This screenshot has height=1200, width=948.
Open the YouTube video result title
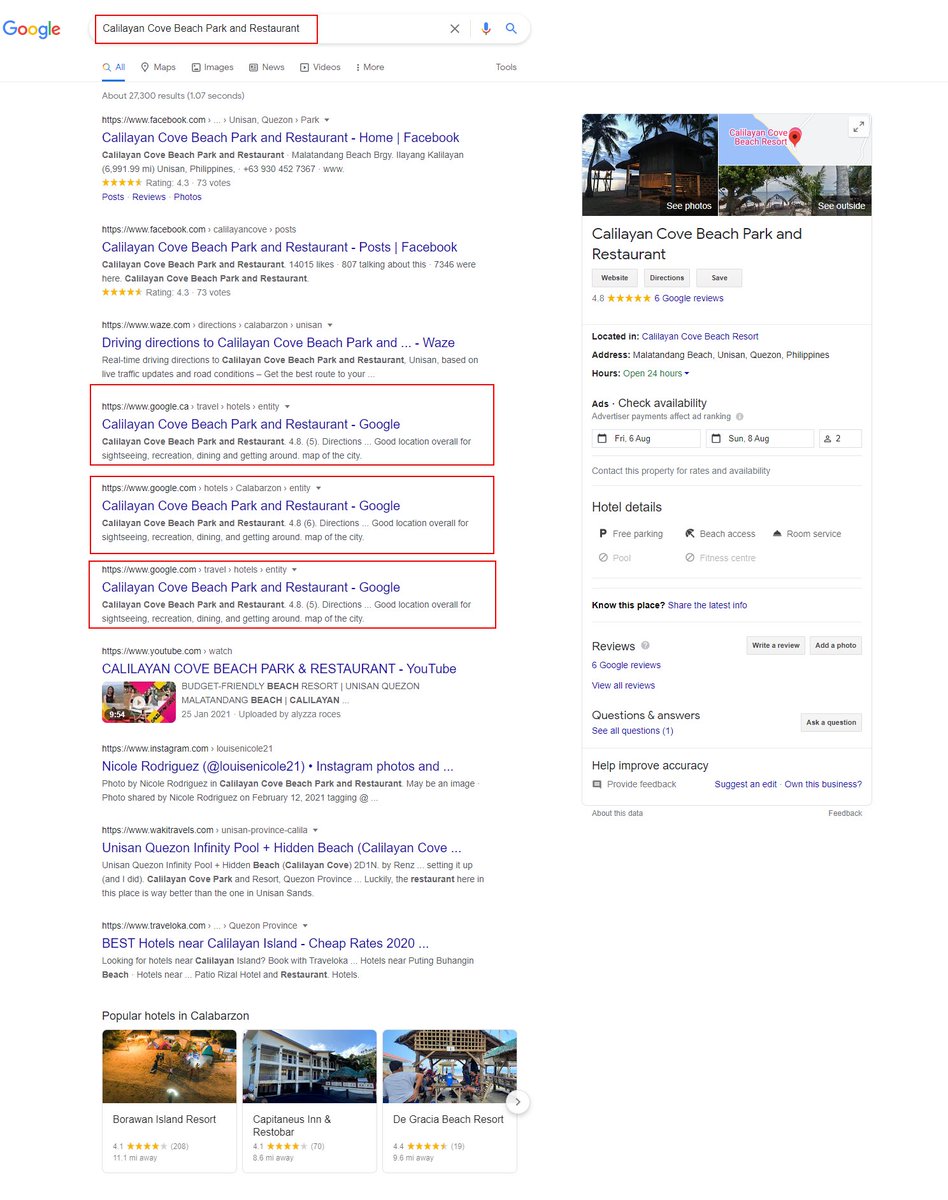pyautogui.click(x=279, y=669)
